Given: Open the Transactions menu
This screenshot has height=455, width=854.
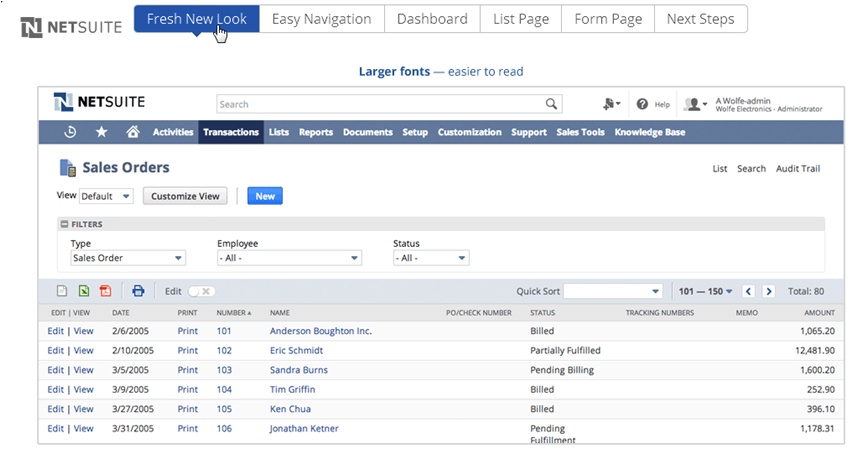Looking at the screenshot, I should point(231,132).
